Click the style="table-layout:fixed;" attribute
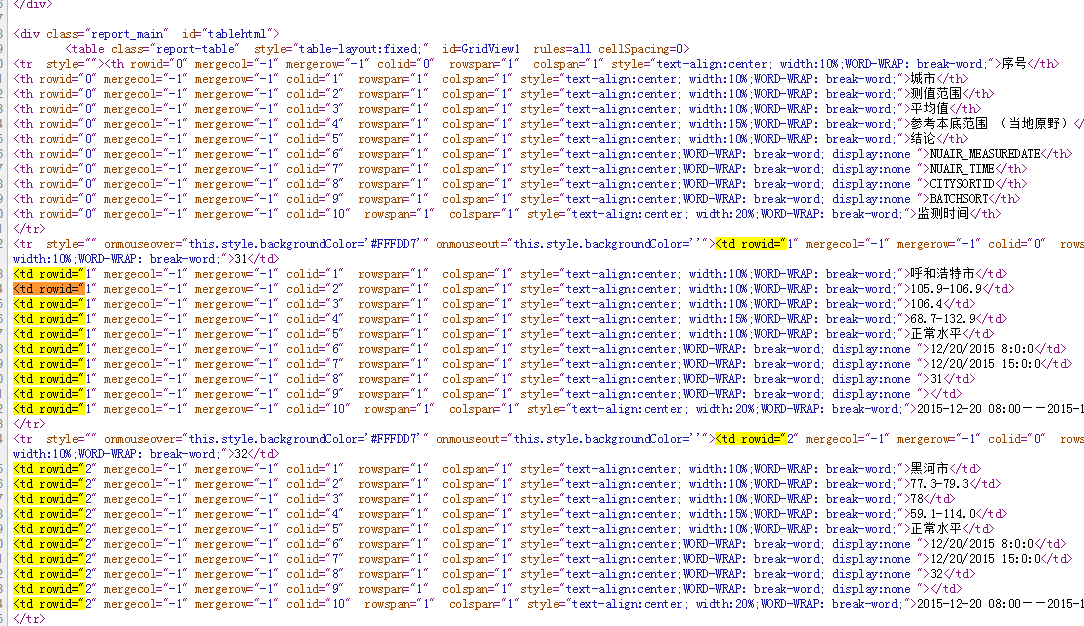 pyautogui.click(x=341, y=49)
